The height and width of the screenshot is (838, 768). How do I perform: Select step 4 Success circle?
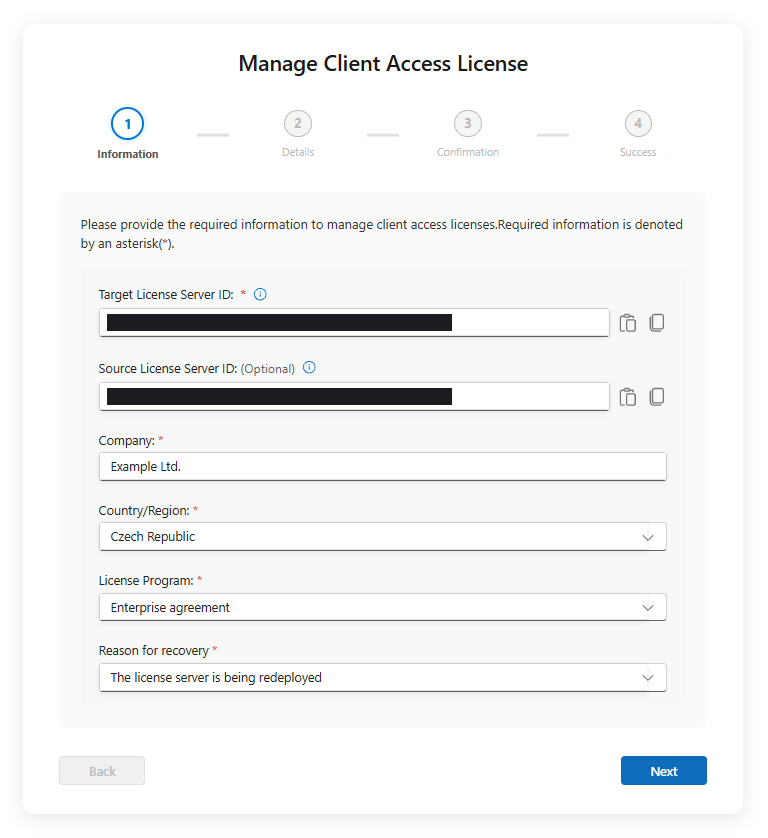click(638, 123)
